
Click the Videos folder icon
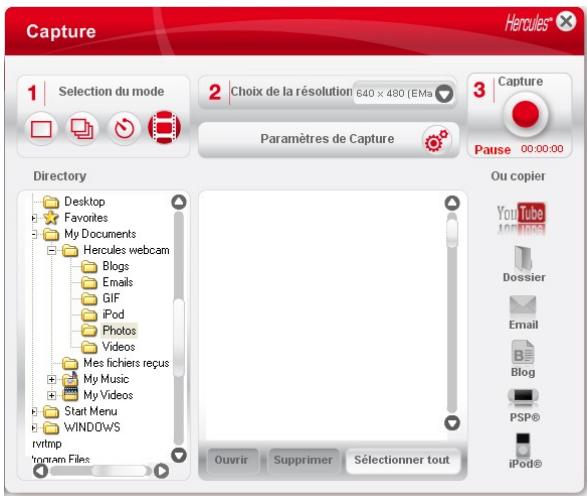click(89, 347)
